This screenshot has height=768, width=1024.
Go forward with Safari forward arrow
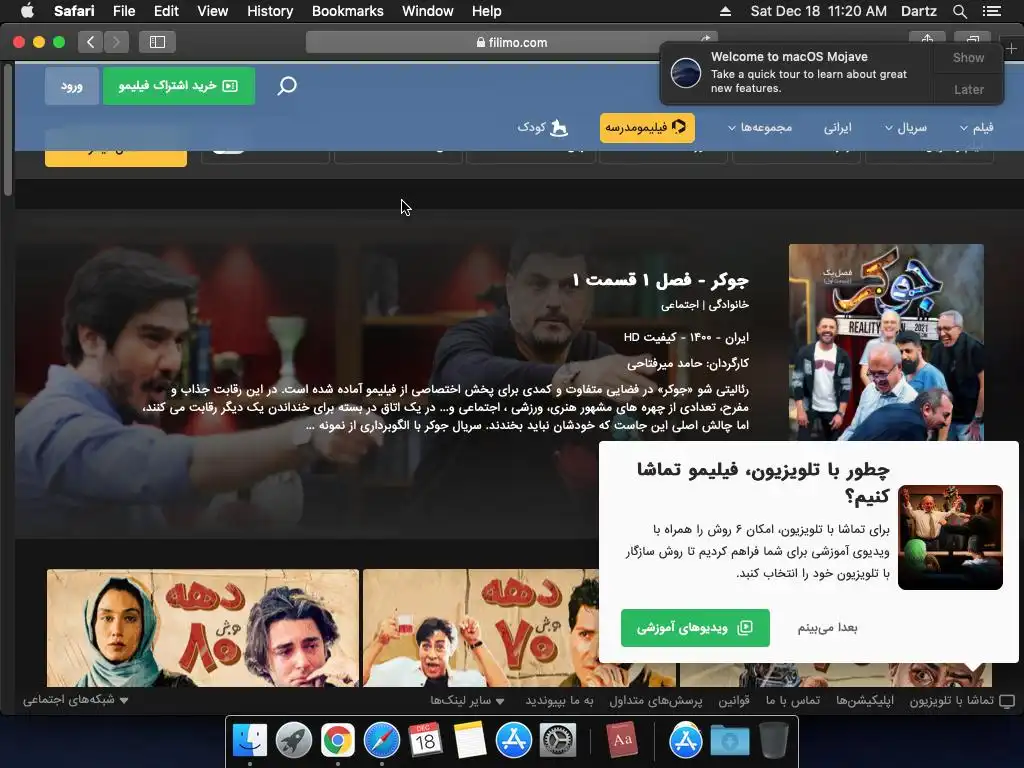click(116, 42)
